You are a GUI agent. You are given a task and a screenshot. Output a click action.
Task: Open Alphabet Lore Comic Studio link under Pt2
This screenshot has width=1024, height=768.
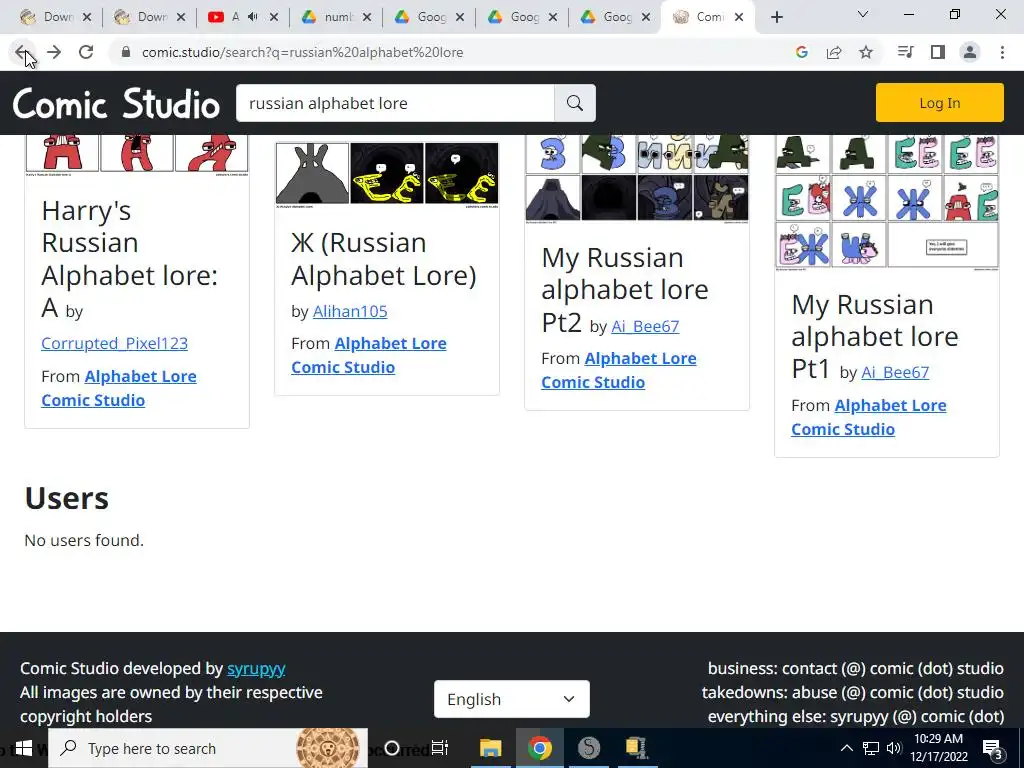coord(619,370)
